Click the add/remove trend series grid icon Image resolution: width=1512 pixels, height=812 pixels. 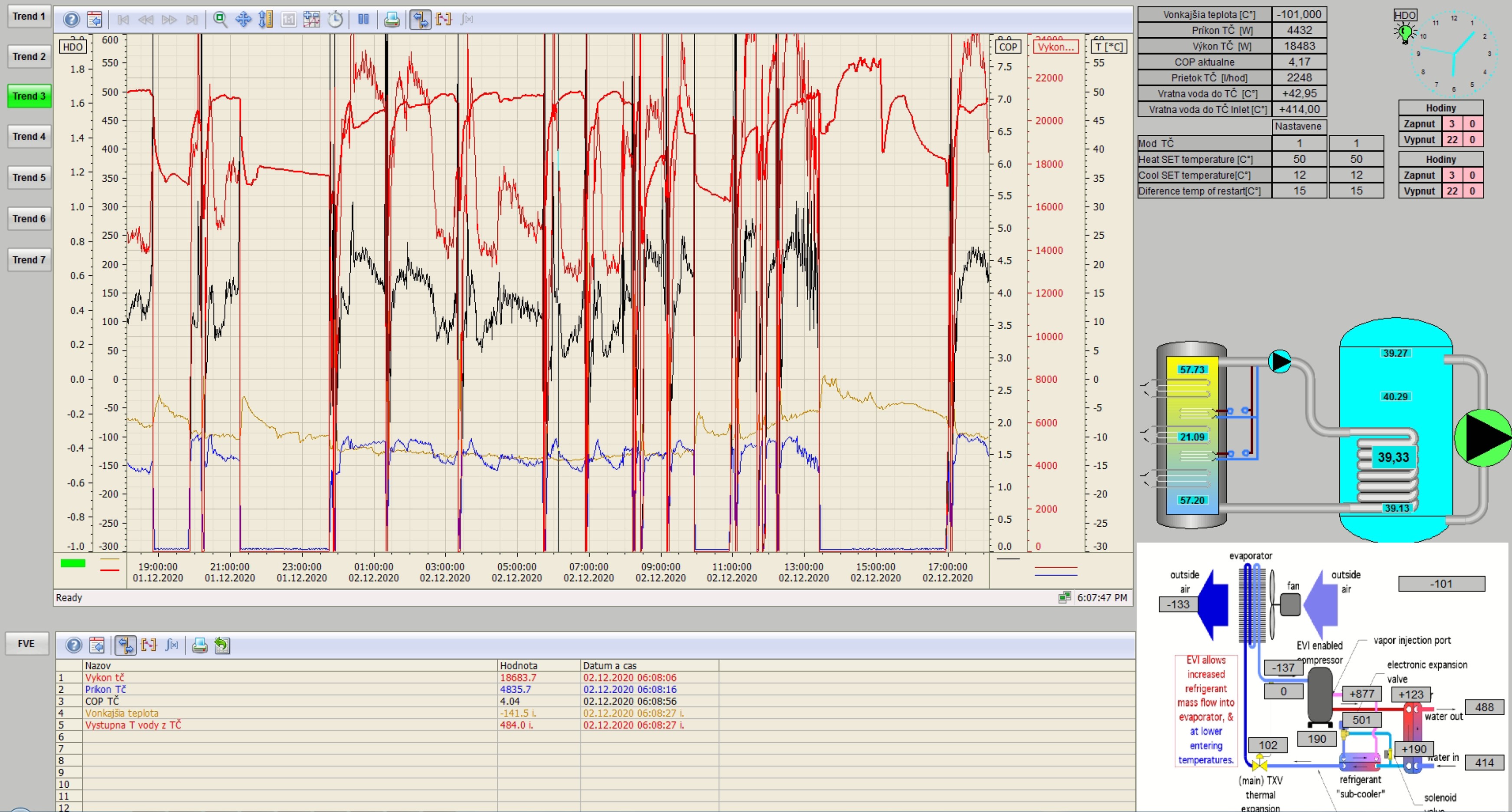[x=312, y=20]
